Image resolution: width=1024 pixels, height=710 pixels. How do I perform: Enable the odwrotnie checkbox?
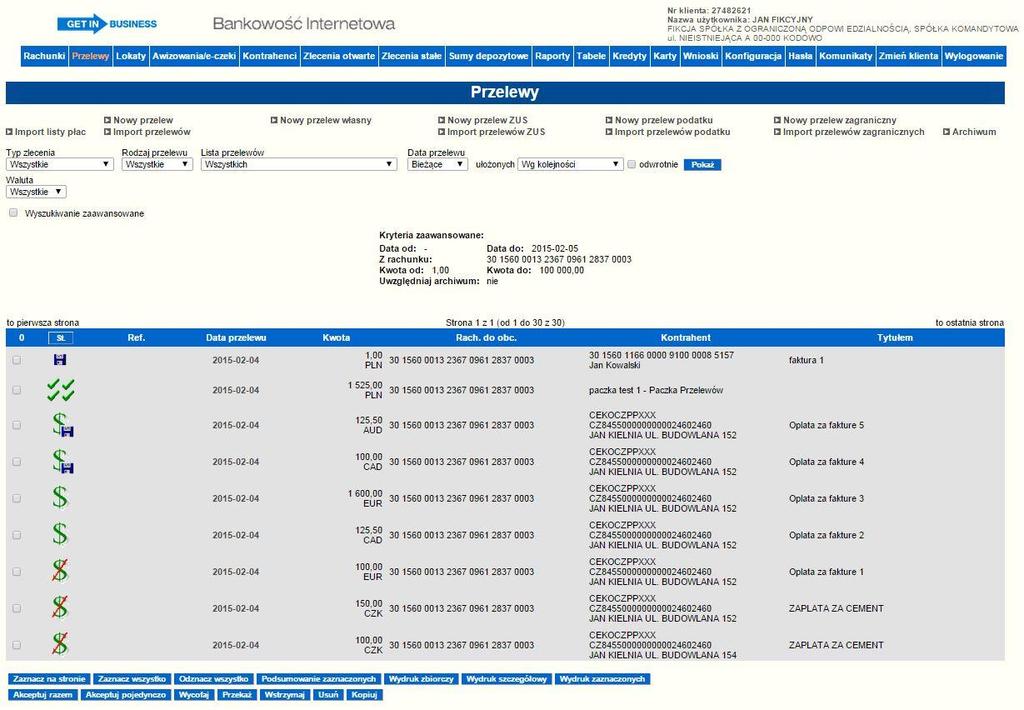(x=632, y=165)
